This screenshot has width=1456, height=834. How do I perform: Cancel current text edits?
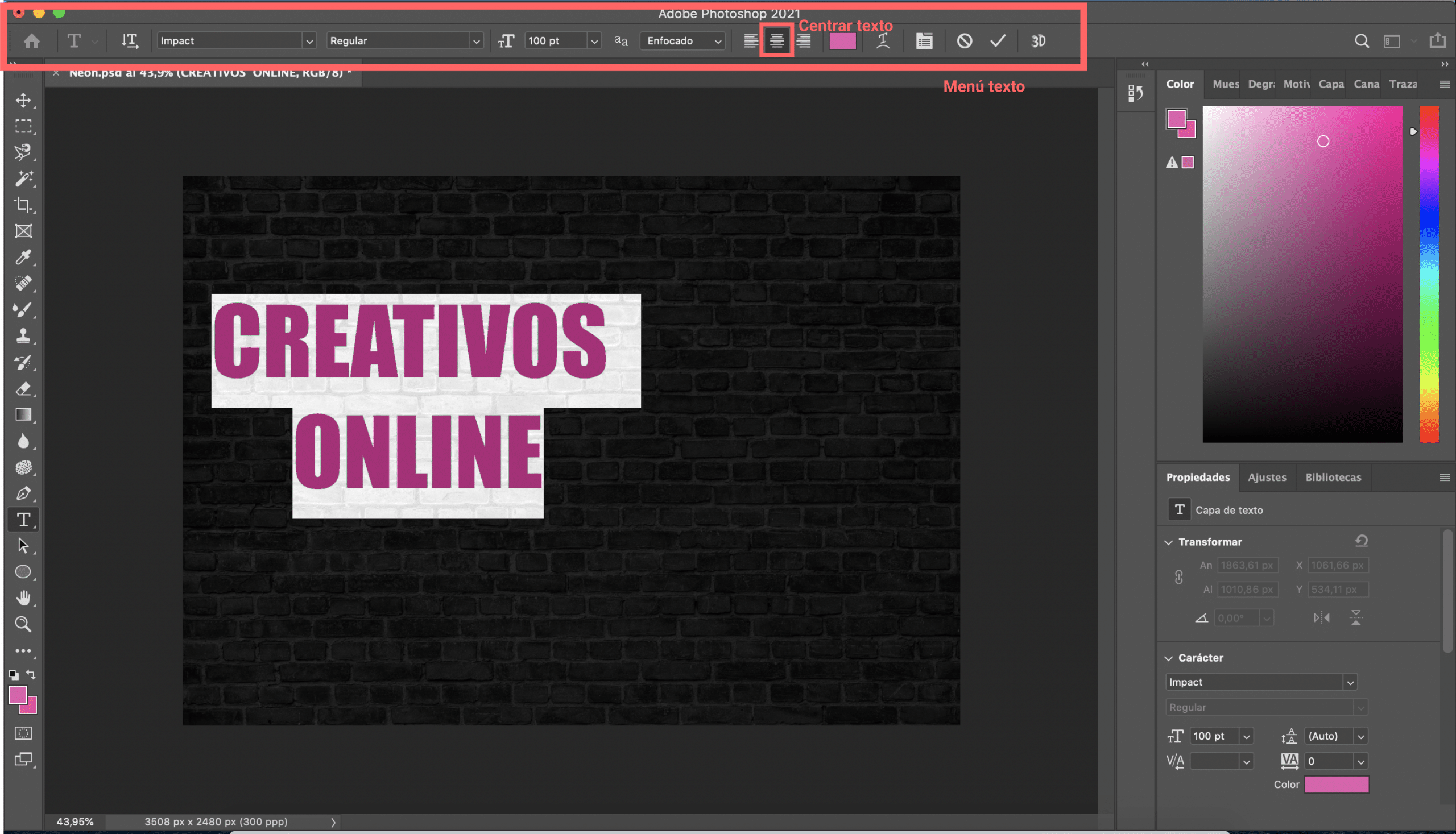click(x=965, y=41)
